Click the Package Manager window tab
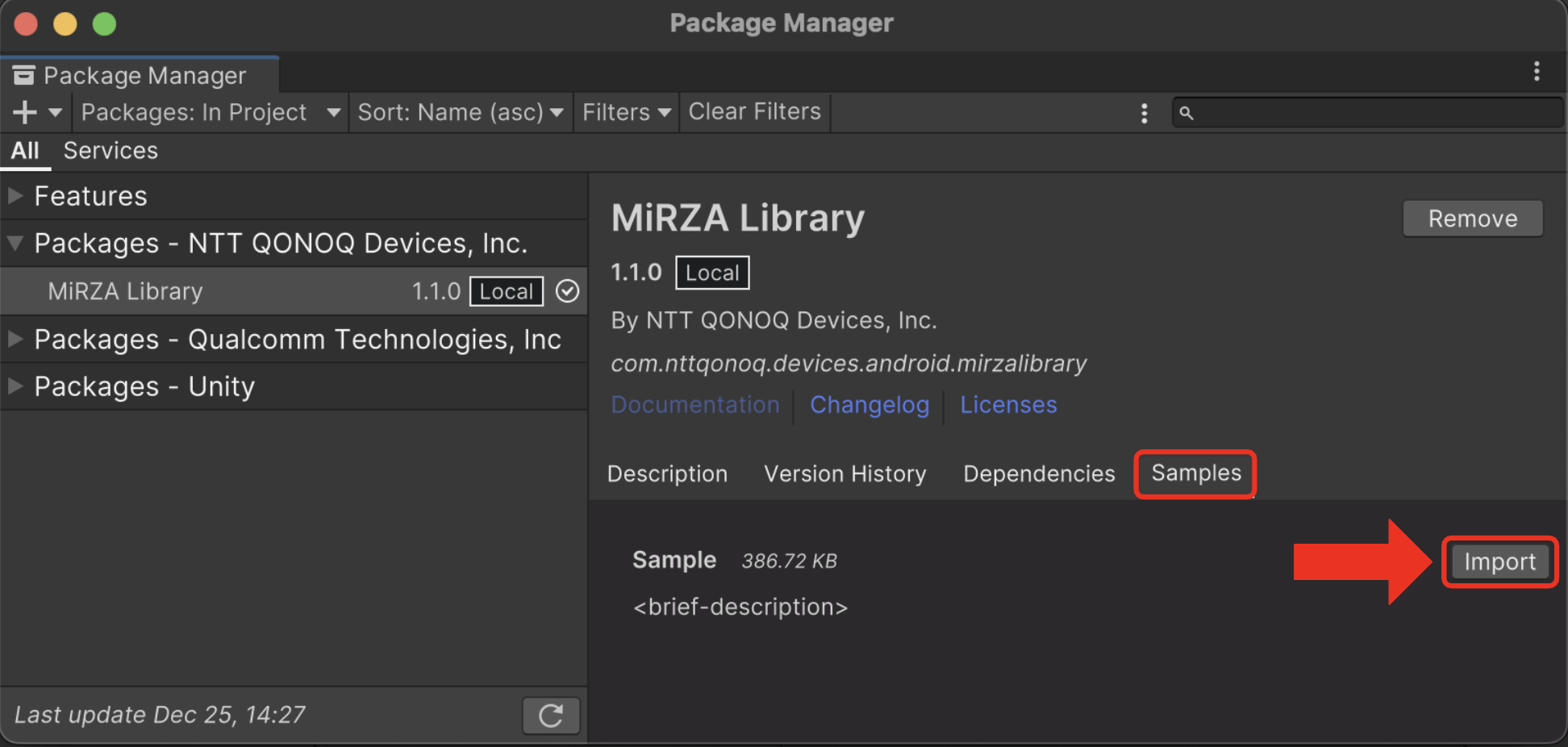 click(140, 75)
